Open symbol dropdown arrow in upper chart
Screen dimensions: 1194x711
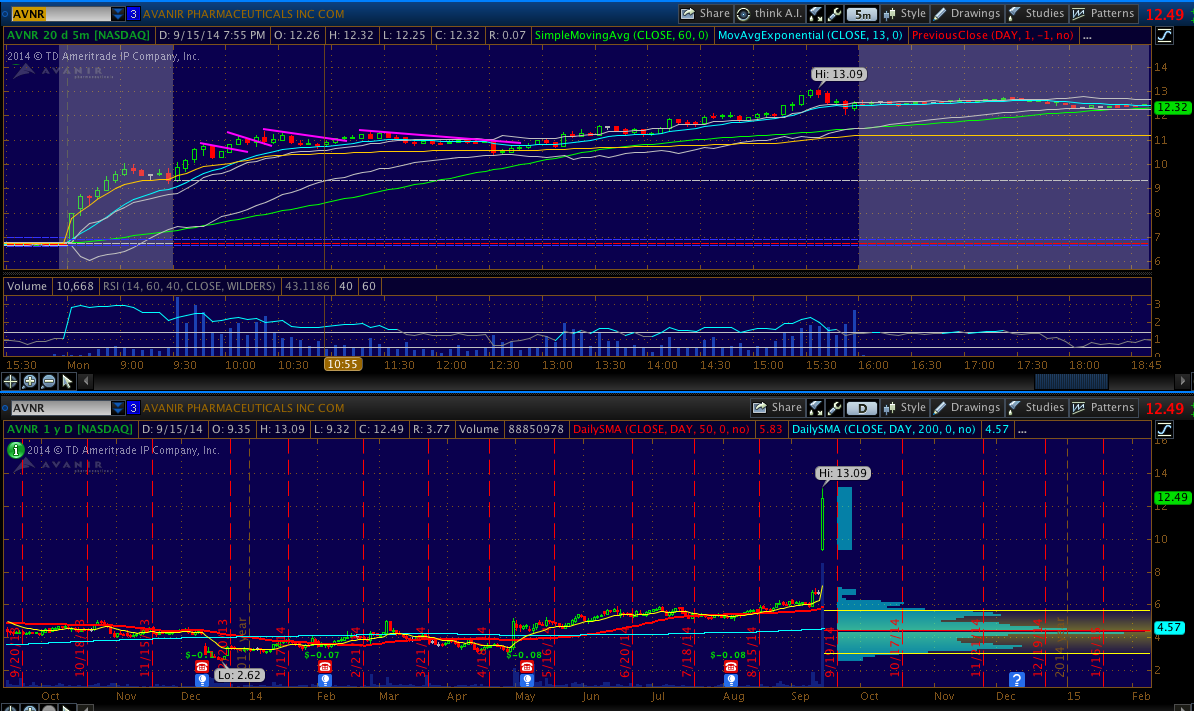point(118,14)
